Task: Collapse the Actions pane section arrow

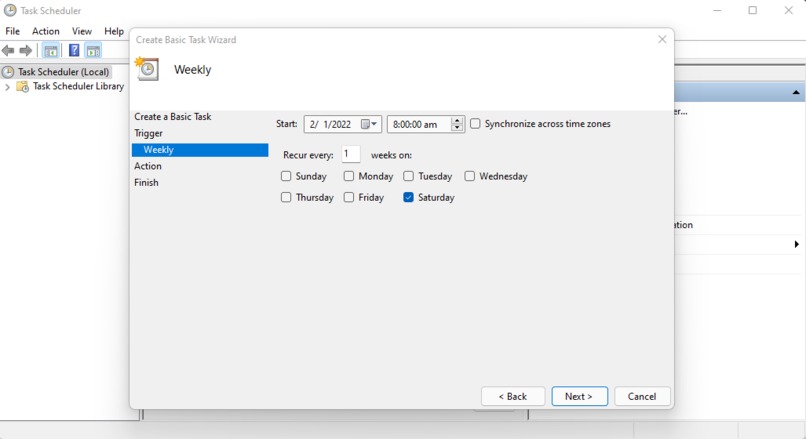Action: [x=796, y=93]
